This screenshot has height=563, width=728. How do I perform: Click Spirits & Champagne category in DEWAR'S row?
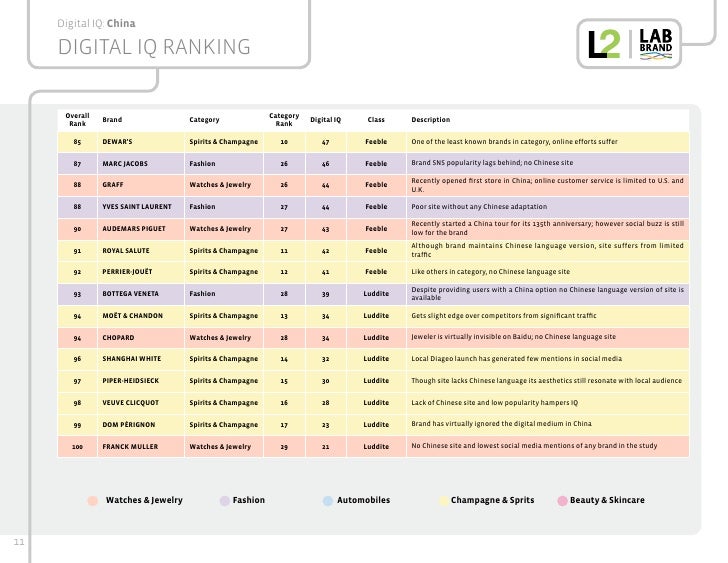coord(223,142)
